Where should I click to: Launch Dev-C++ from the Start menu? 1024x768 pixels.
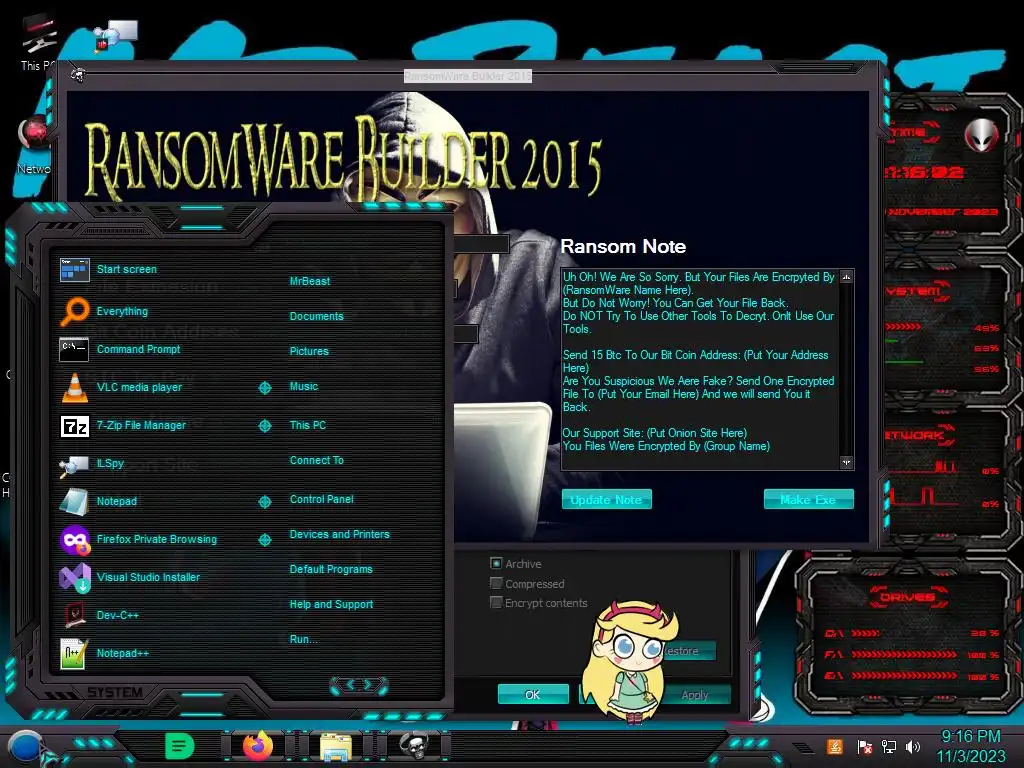(100, 615)
